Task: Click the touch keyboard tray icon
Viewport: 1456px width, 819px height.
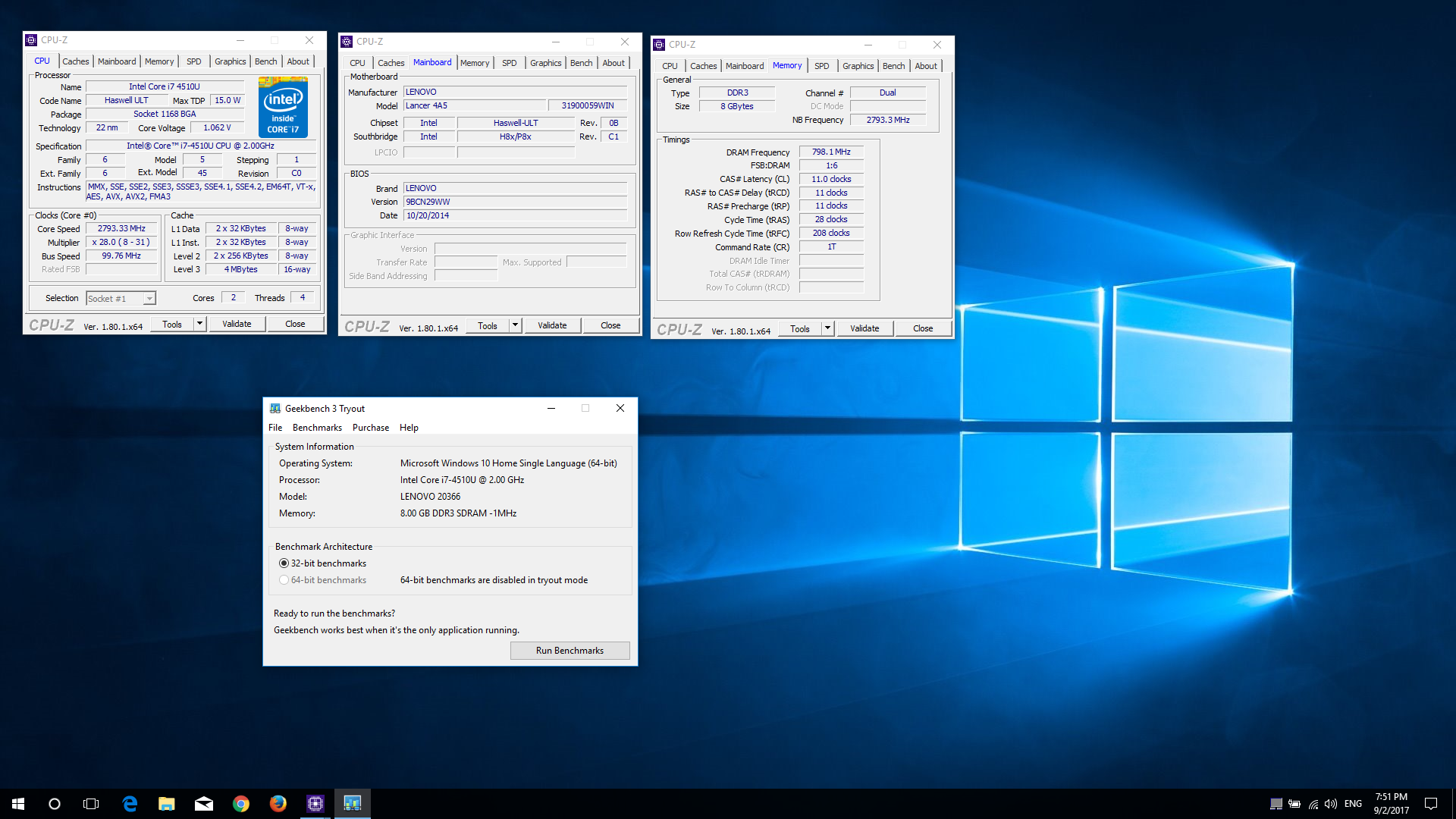Action: tap(1276, 804)
